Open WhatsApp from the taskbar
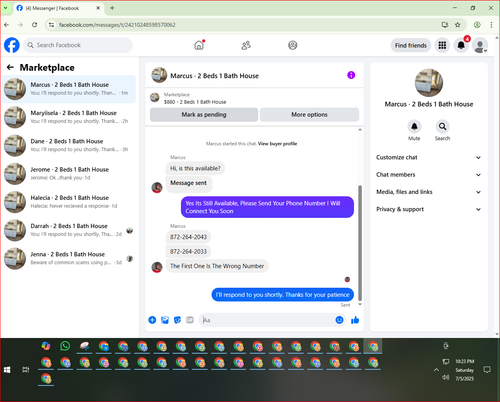The height and width of the screenshot is (402, 500). click(65, 346)
